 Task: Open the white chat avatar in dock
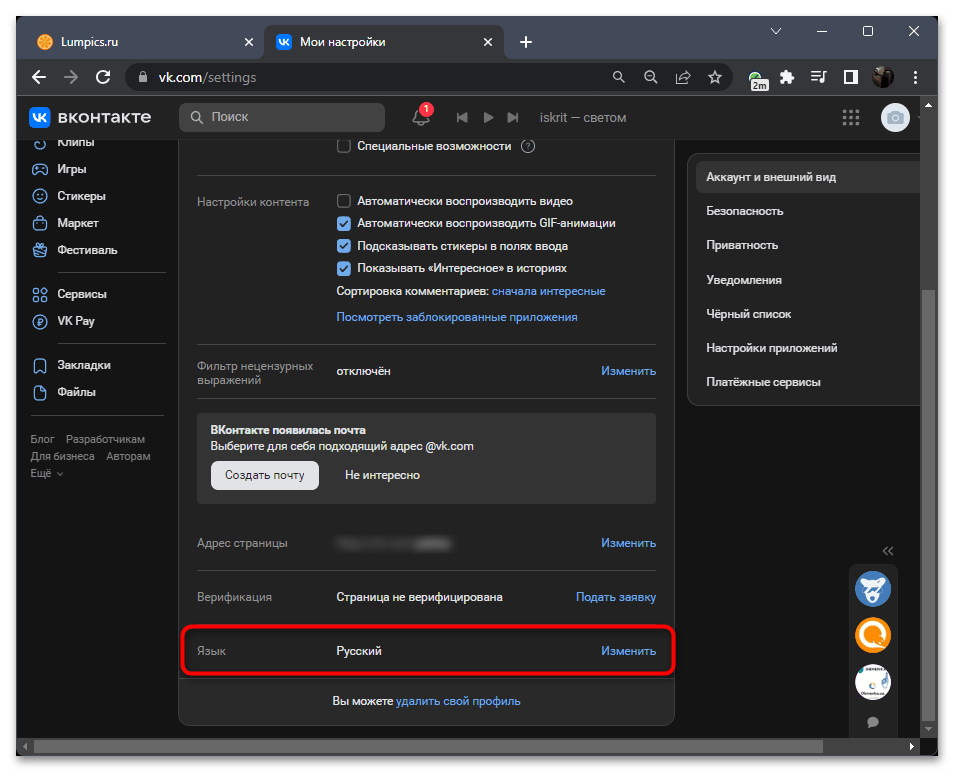pyautogui.click(x=872, y=682)
